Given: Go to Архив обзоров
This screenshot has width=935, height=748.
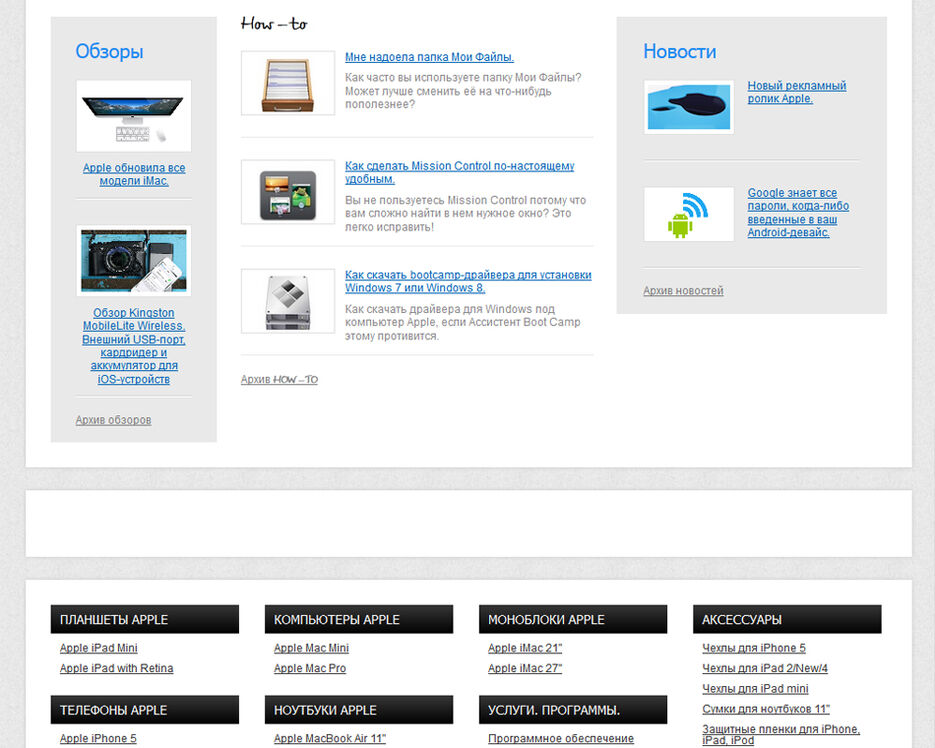Looking at the screenshot, I should point(113,421).
